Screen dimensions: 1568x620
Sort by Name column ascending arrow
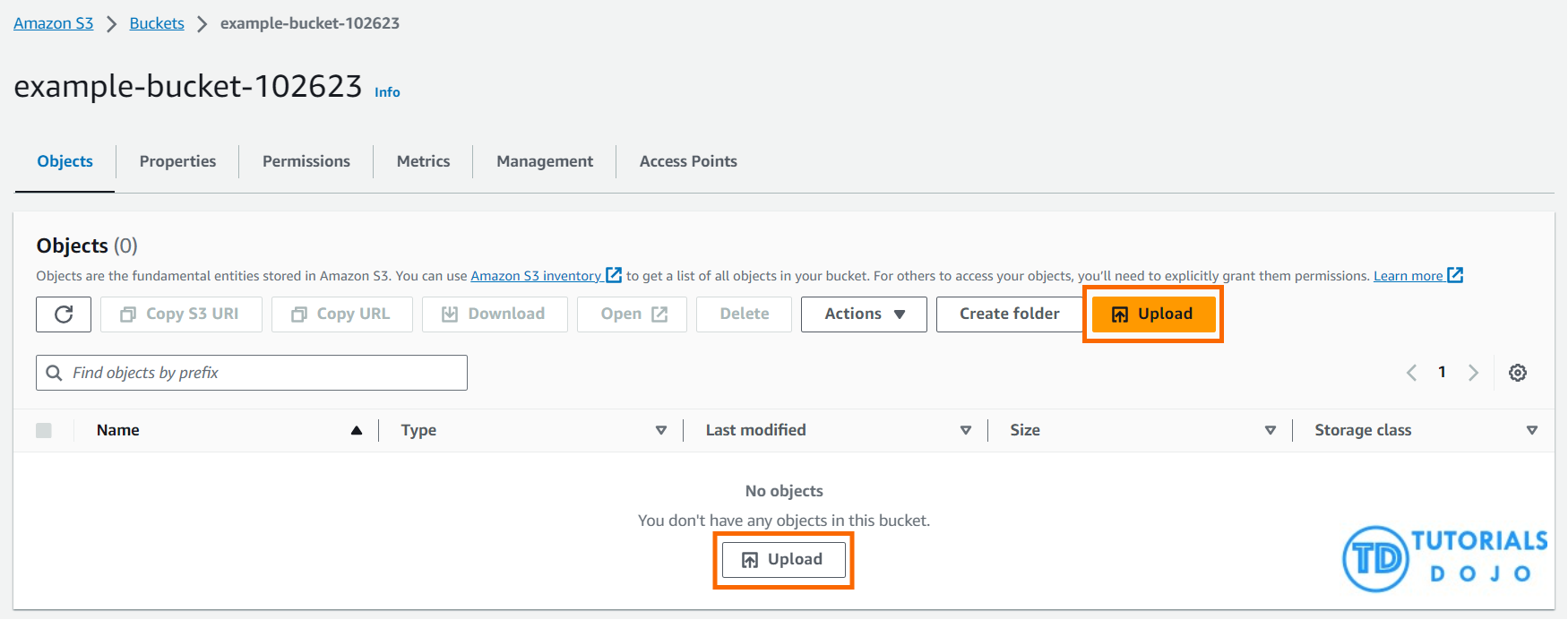357,431
